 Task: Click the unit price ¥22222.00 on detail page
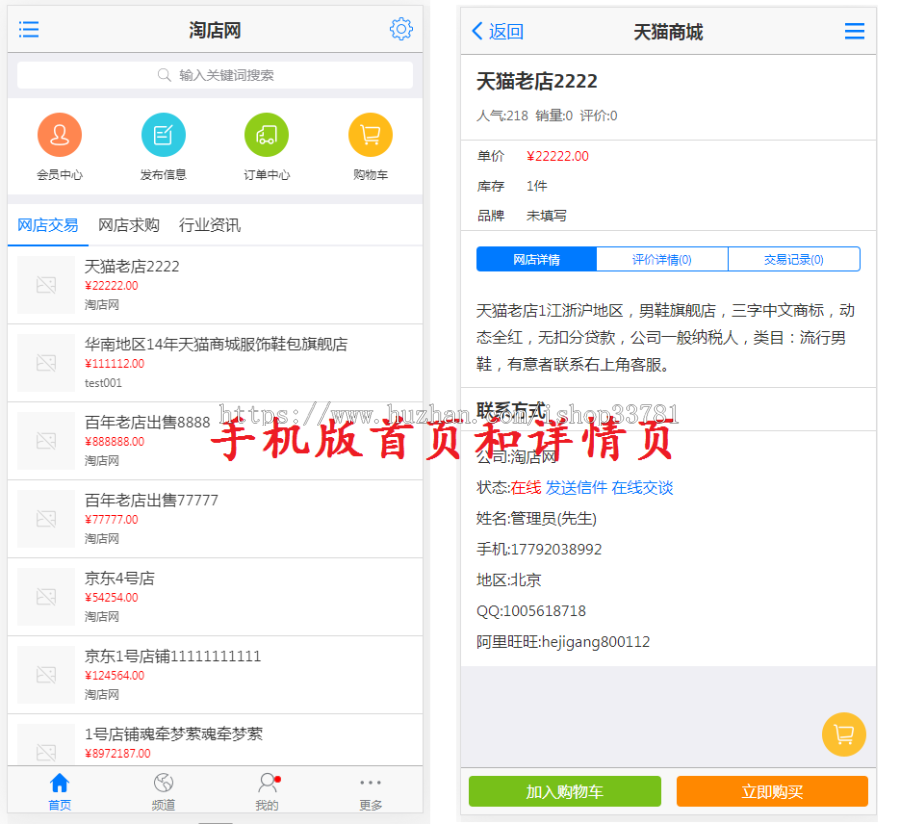coord(558,156)
